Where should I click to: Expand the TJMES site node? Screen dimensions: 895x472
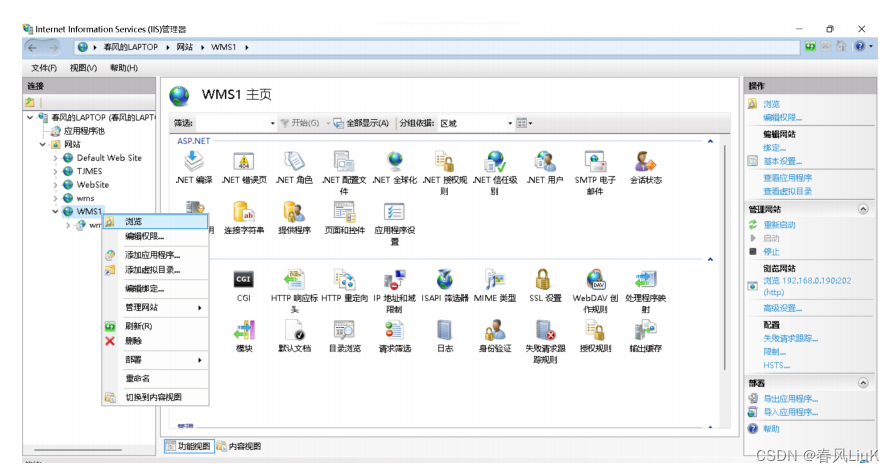pyautogui.click(x=55, y=171)
